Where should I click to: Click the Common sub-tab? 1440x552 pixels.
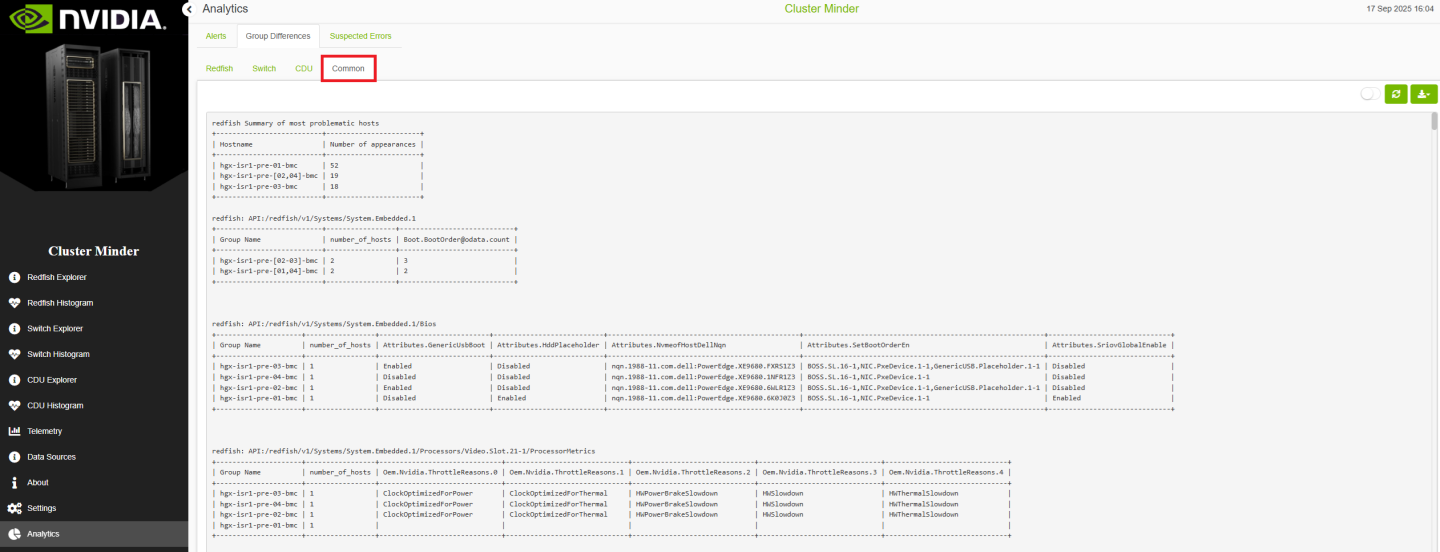[348, 69]
